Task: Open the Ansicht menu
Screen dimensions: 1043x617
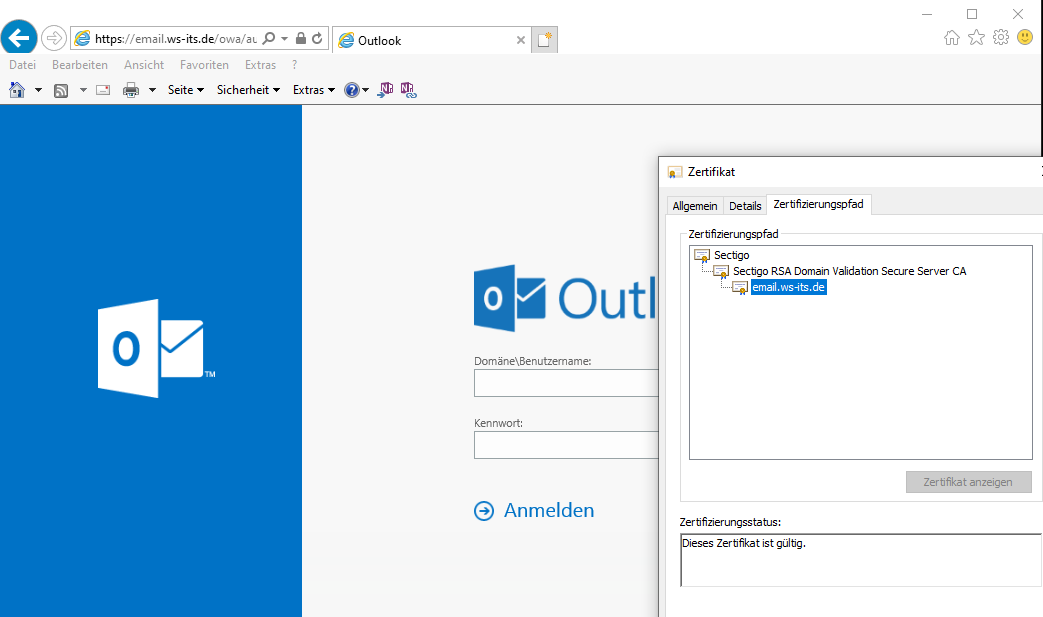Action: [x=144, y=64]
